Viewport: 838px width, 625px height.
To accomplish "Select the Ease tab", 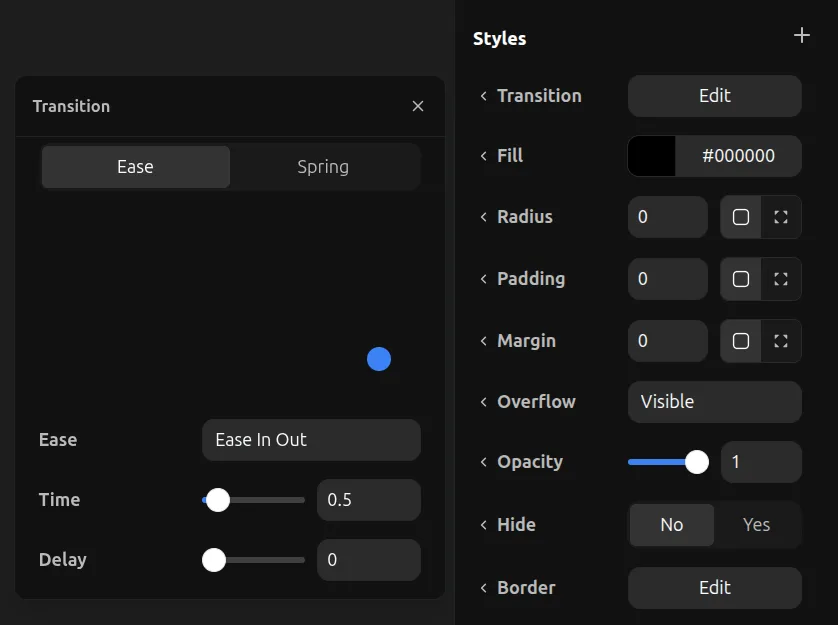I will tap(135, 167).
